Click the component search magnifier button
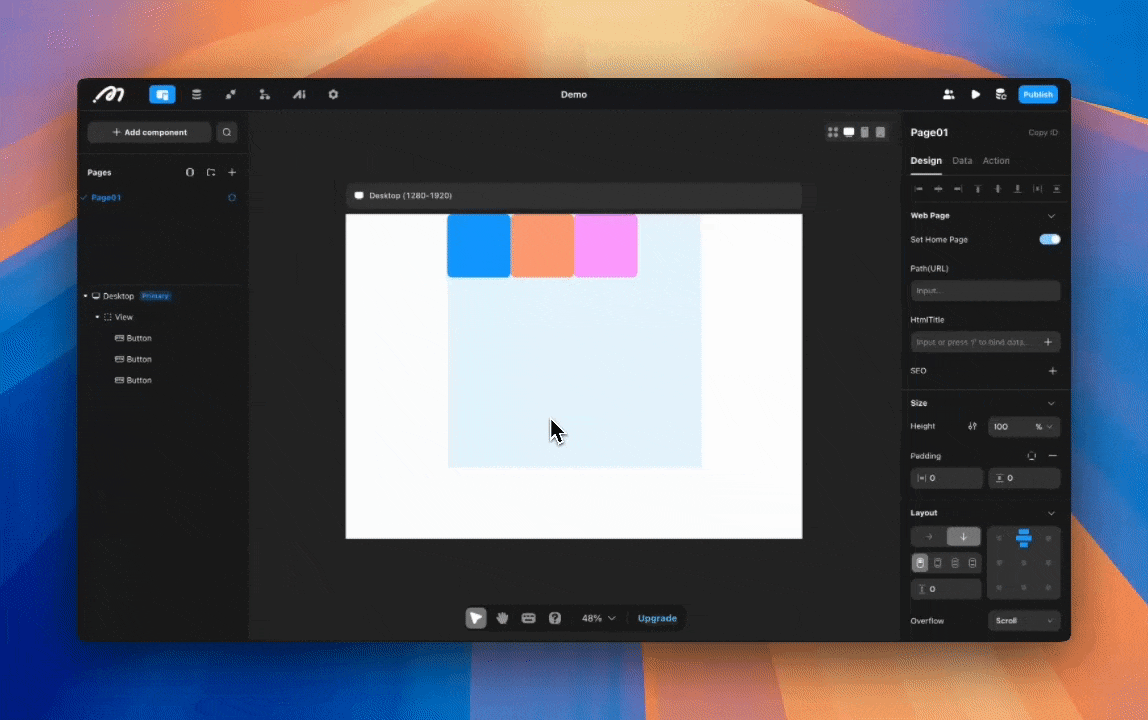Image resolution: width=1148 pixels, height=720 pixels. tap(226, 133)
